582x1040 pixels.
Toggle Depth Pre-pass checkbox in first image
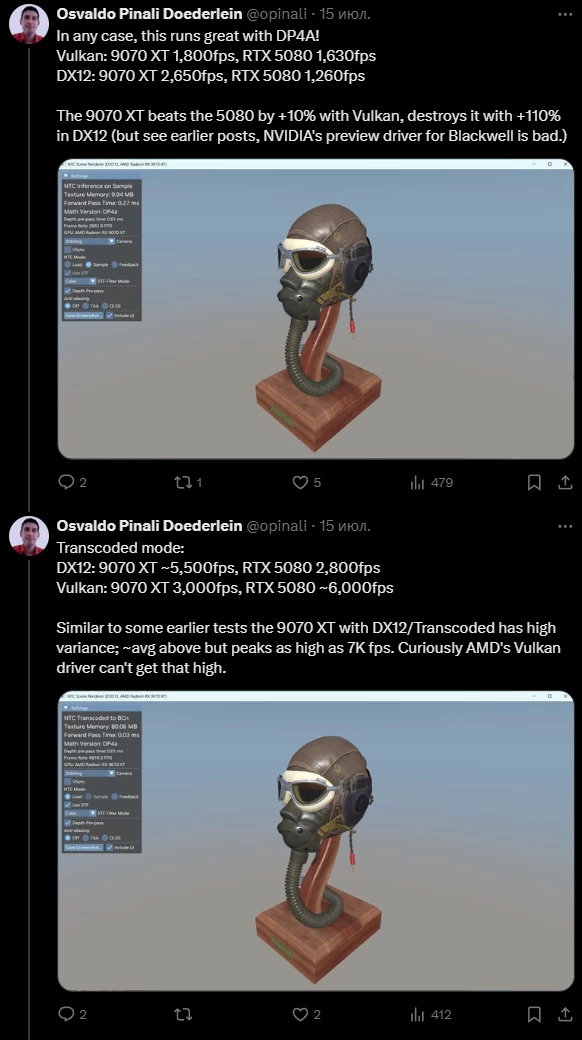[x=68, y=291]
